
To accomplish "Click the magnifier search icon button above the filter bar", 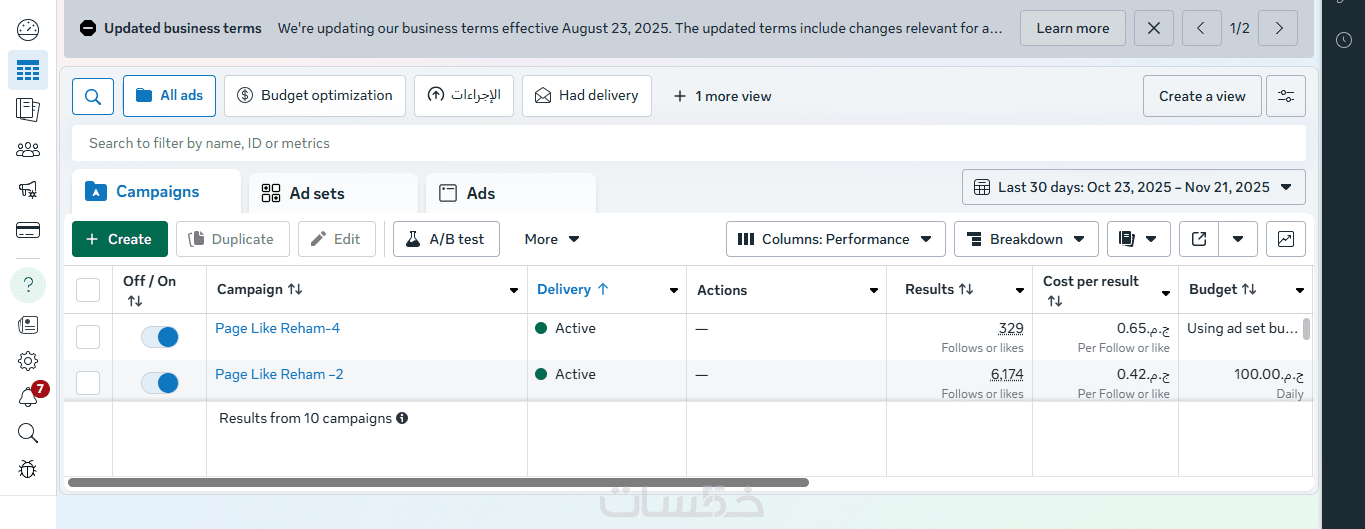I will 92,96.
